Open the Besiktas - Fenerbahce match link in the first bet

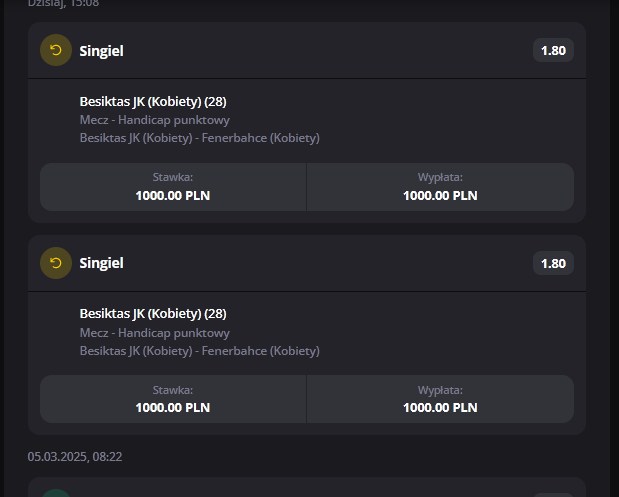click(199, 138)
